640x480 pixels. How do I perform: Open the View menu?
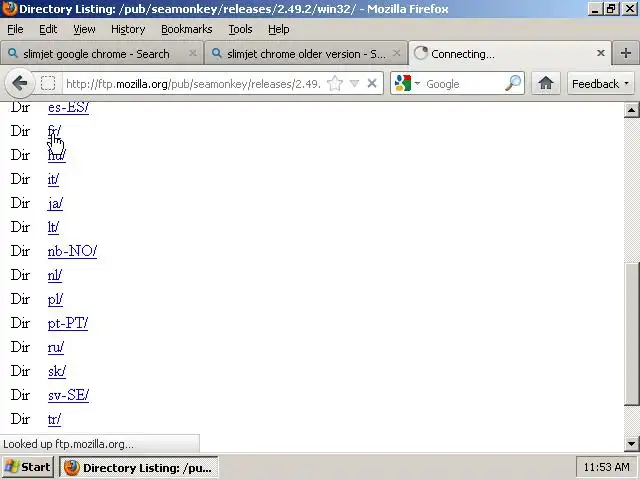[x=84, y=29]
